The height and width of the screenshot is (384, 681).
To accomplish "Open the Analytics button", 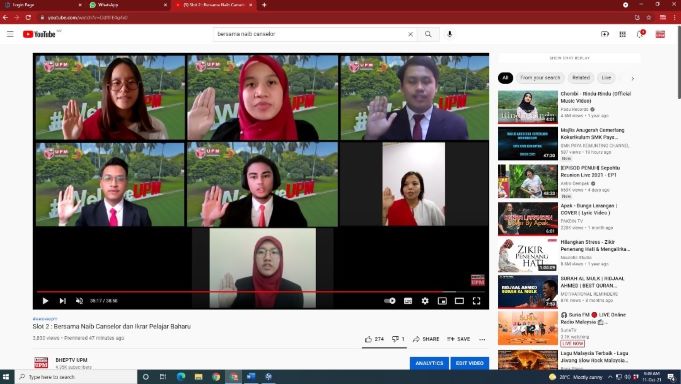I will pos(429,363).
